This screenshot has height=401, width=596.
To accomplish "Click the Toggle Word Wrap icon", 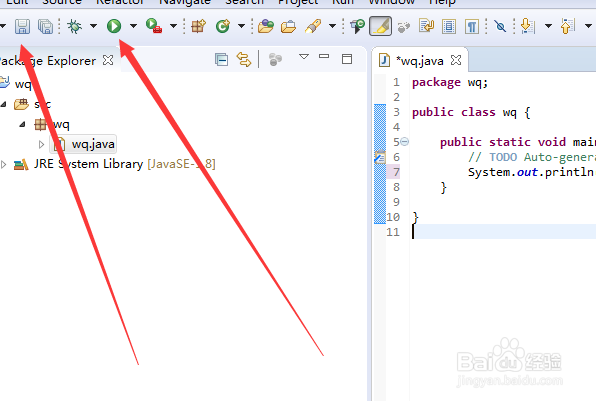I will pos(426,26).
